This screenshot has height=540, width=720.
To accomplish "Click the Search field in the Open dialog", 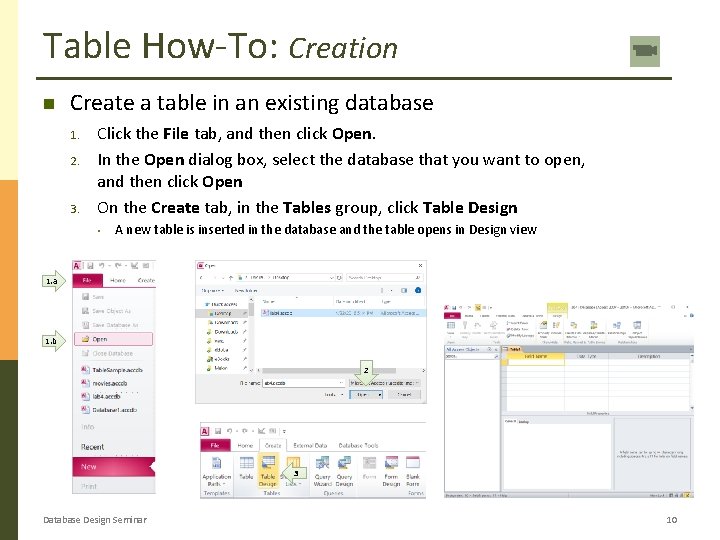I will (384, 277).
